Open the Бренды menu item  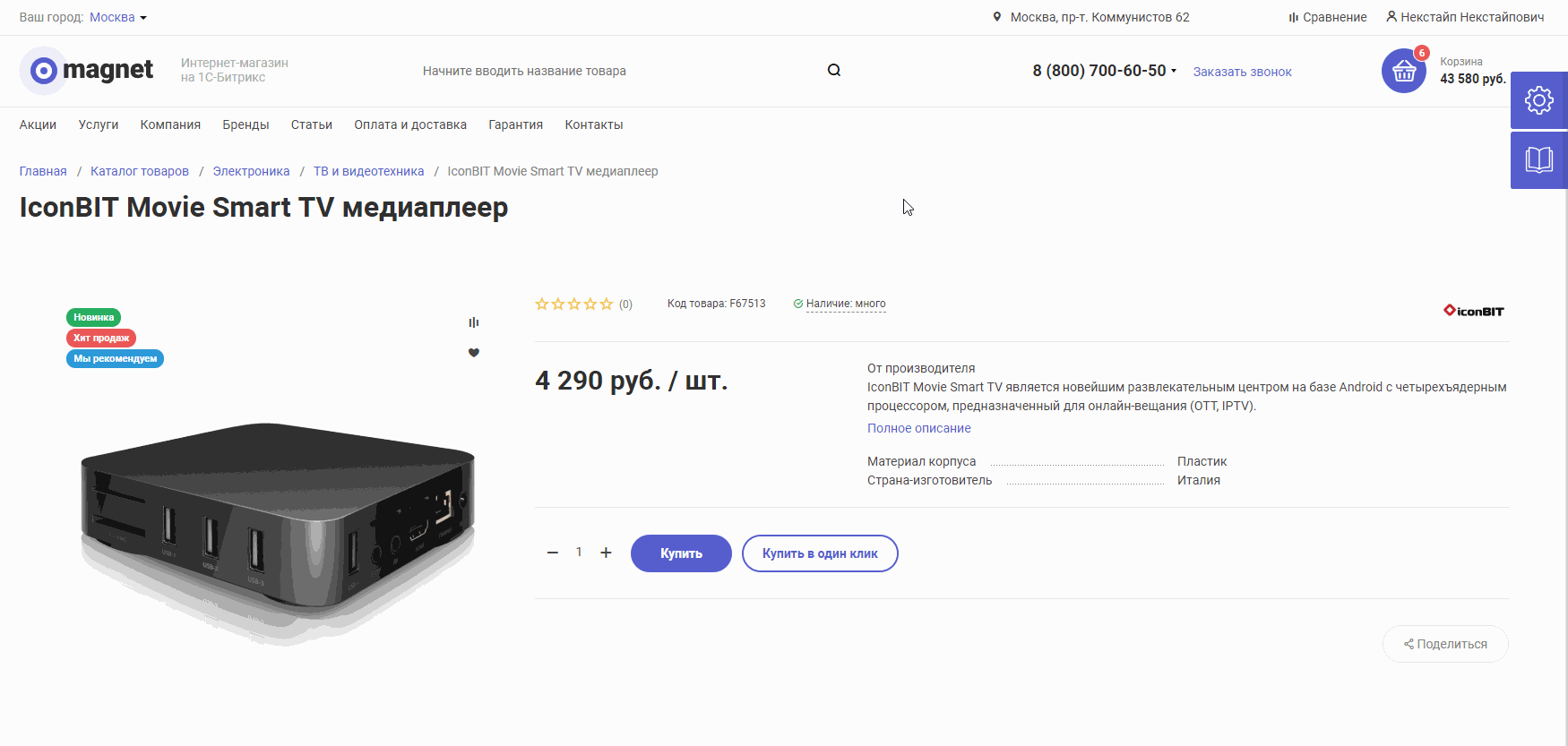pos(246,124)
